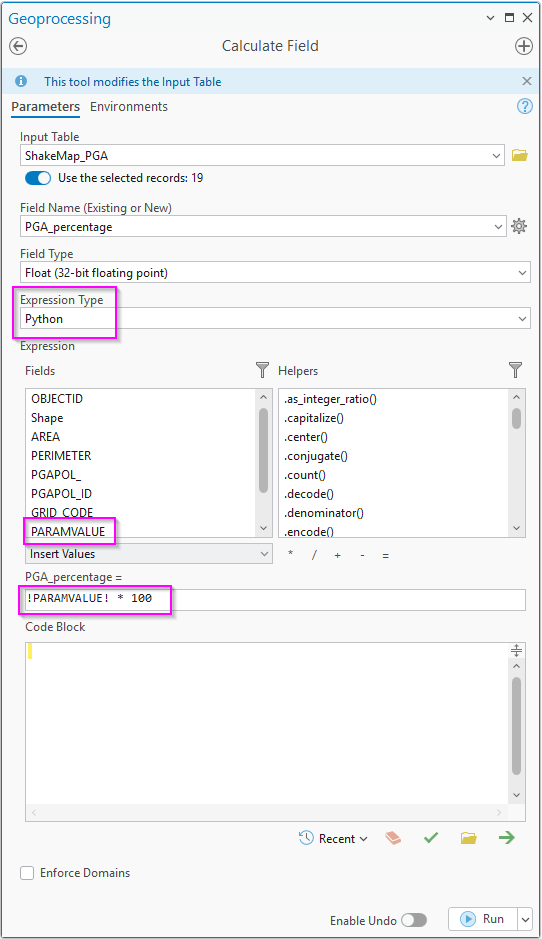Filter the Helpers list
The image size is (542, 939).
pos(516,370)
